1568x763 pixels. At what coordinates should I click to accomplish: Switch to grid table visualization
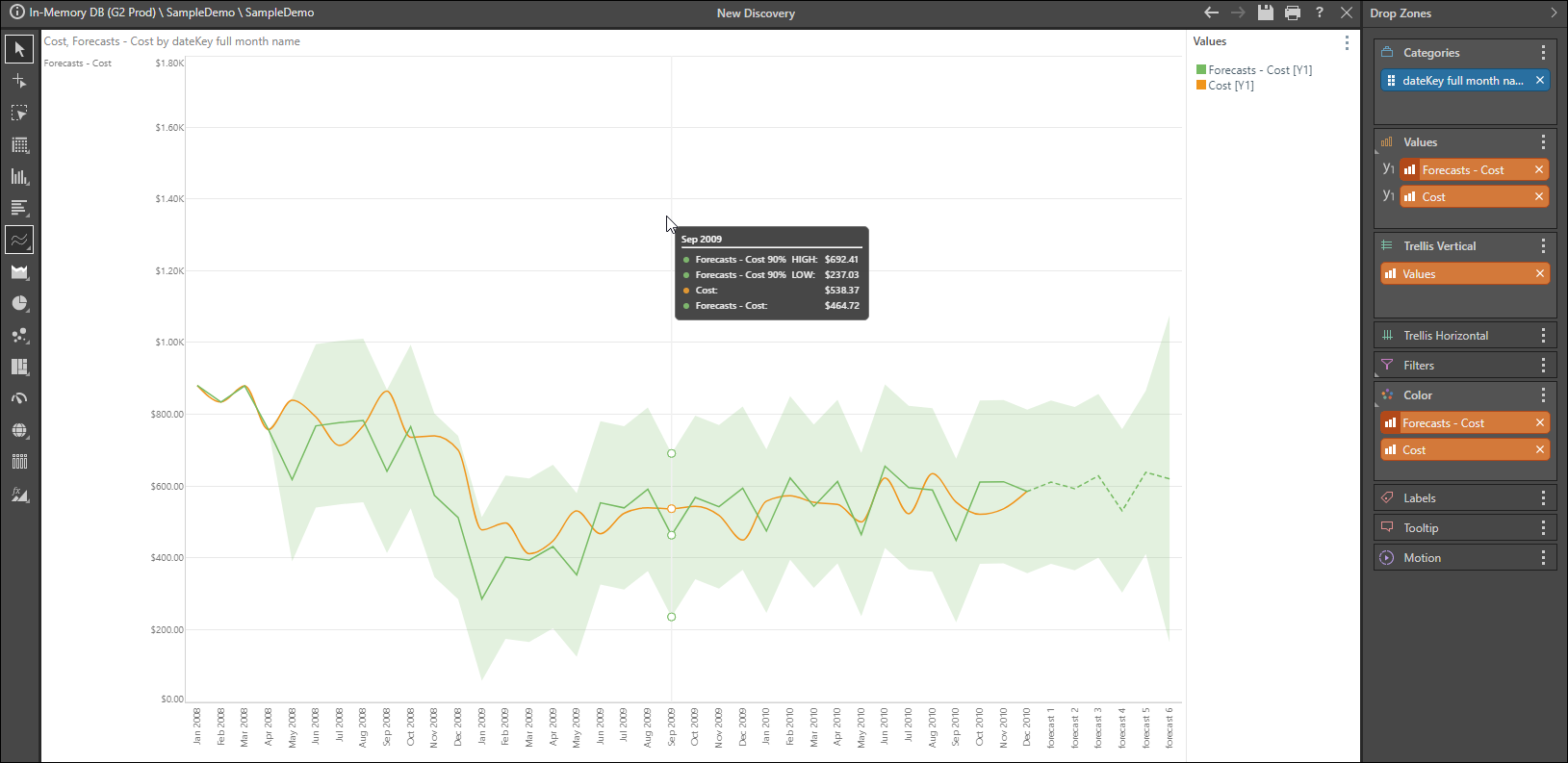point(19,144)
